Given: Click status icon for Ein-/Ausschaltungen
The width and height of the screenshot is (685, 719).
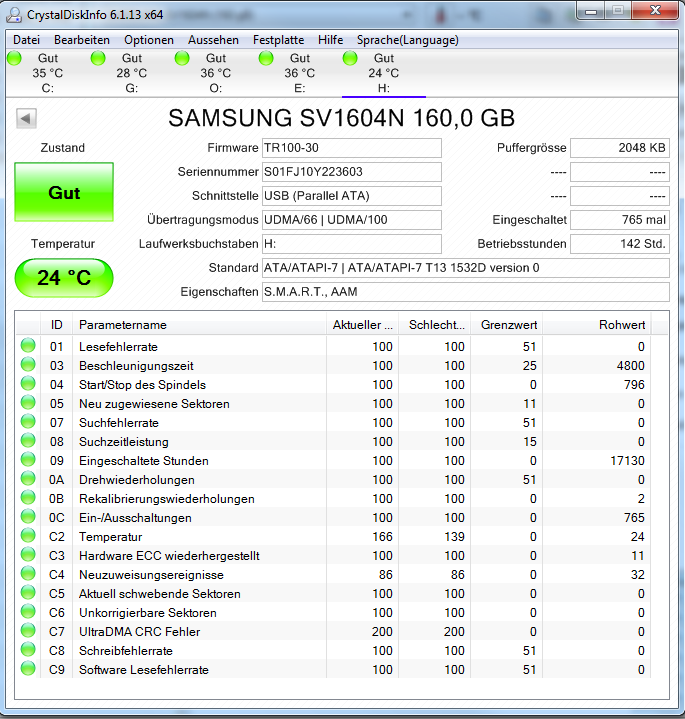Looking at the screenshot, I should 28,516.
